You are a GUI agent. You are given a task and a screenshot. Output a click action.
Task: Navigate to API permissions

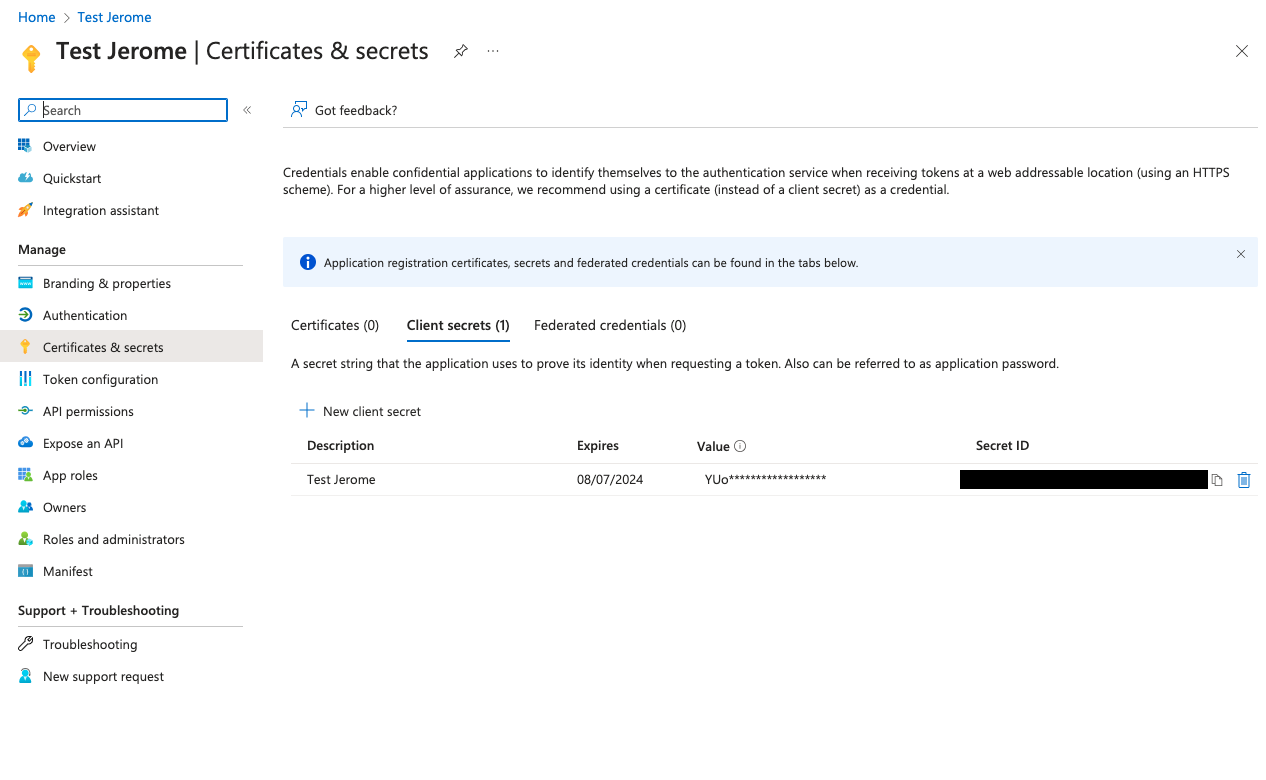pos(88,411)
